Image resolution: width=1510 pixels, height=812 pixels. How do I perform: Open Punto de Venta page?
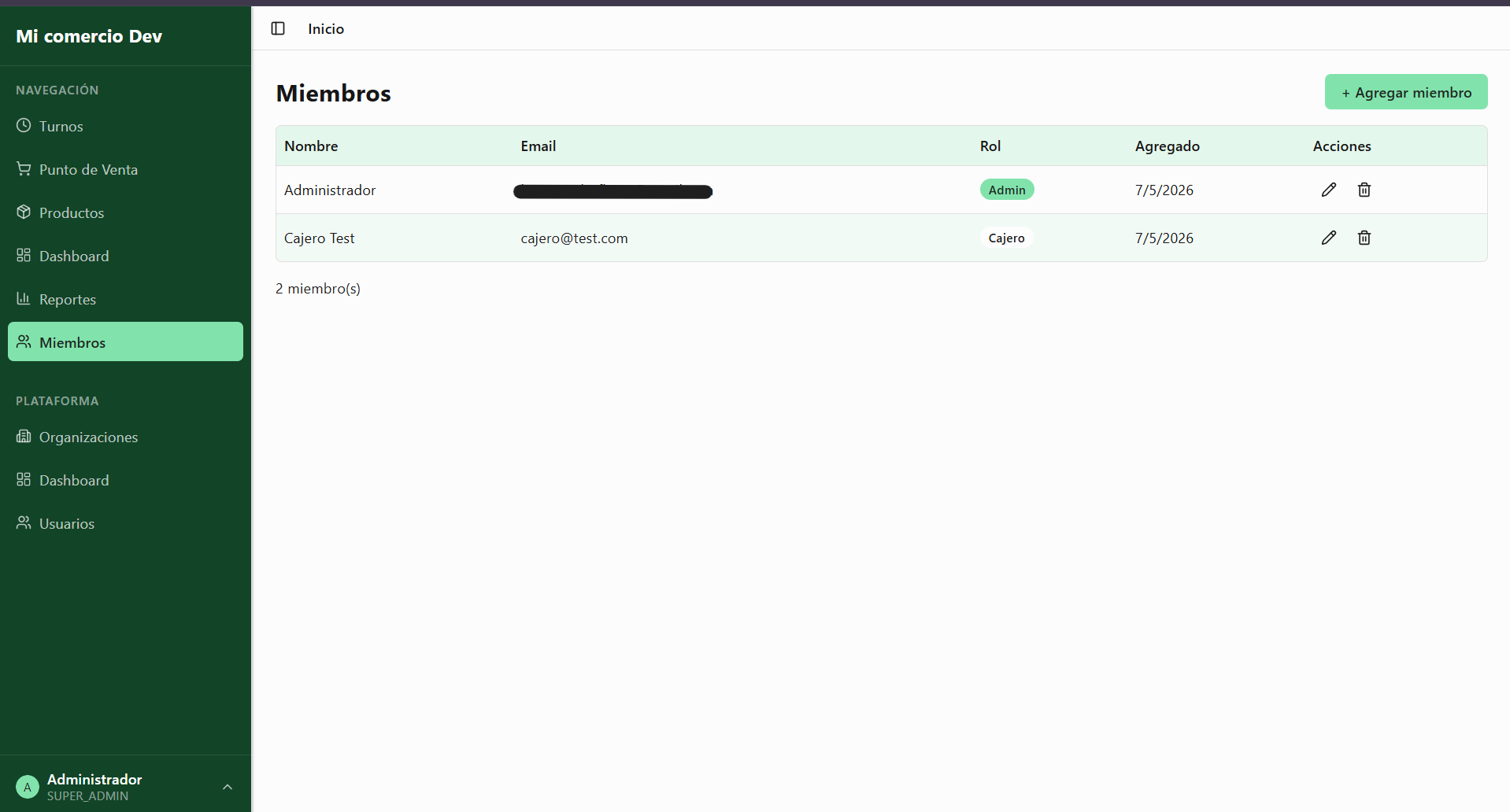[125, 169]
